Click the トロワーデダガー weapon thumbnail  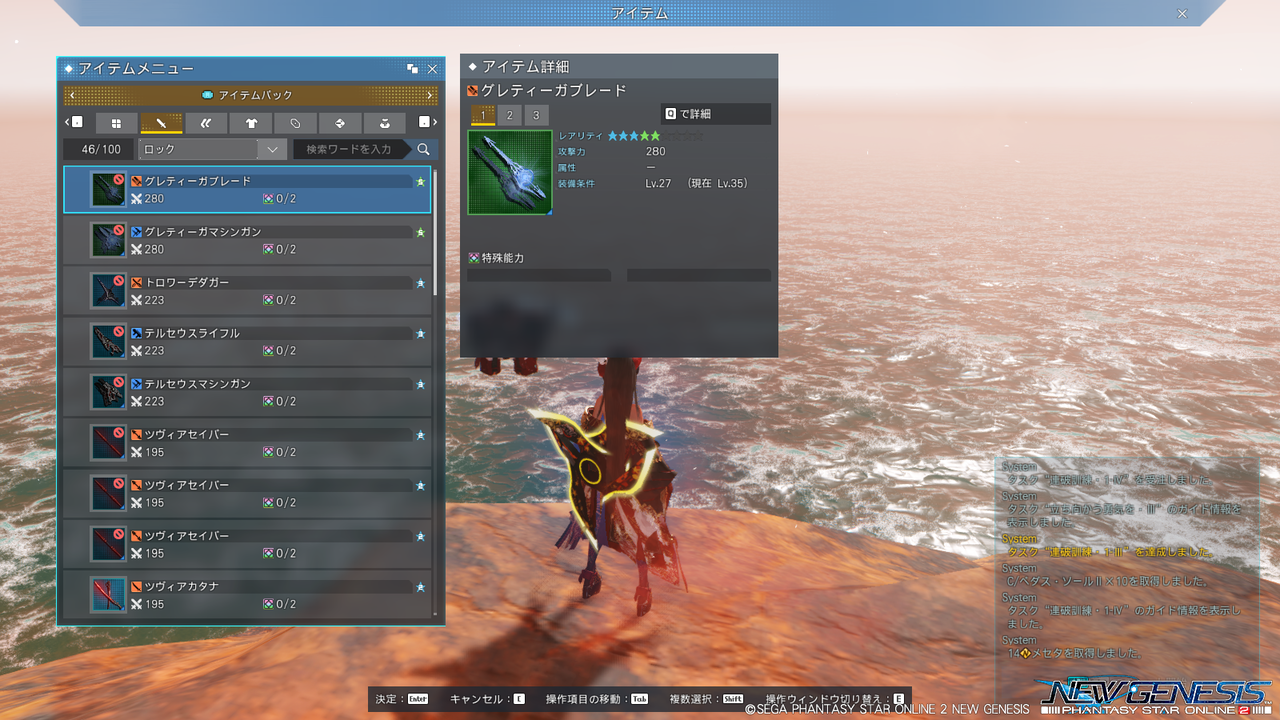click(x=108, y=291)
